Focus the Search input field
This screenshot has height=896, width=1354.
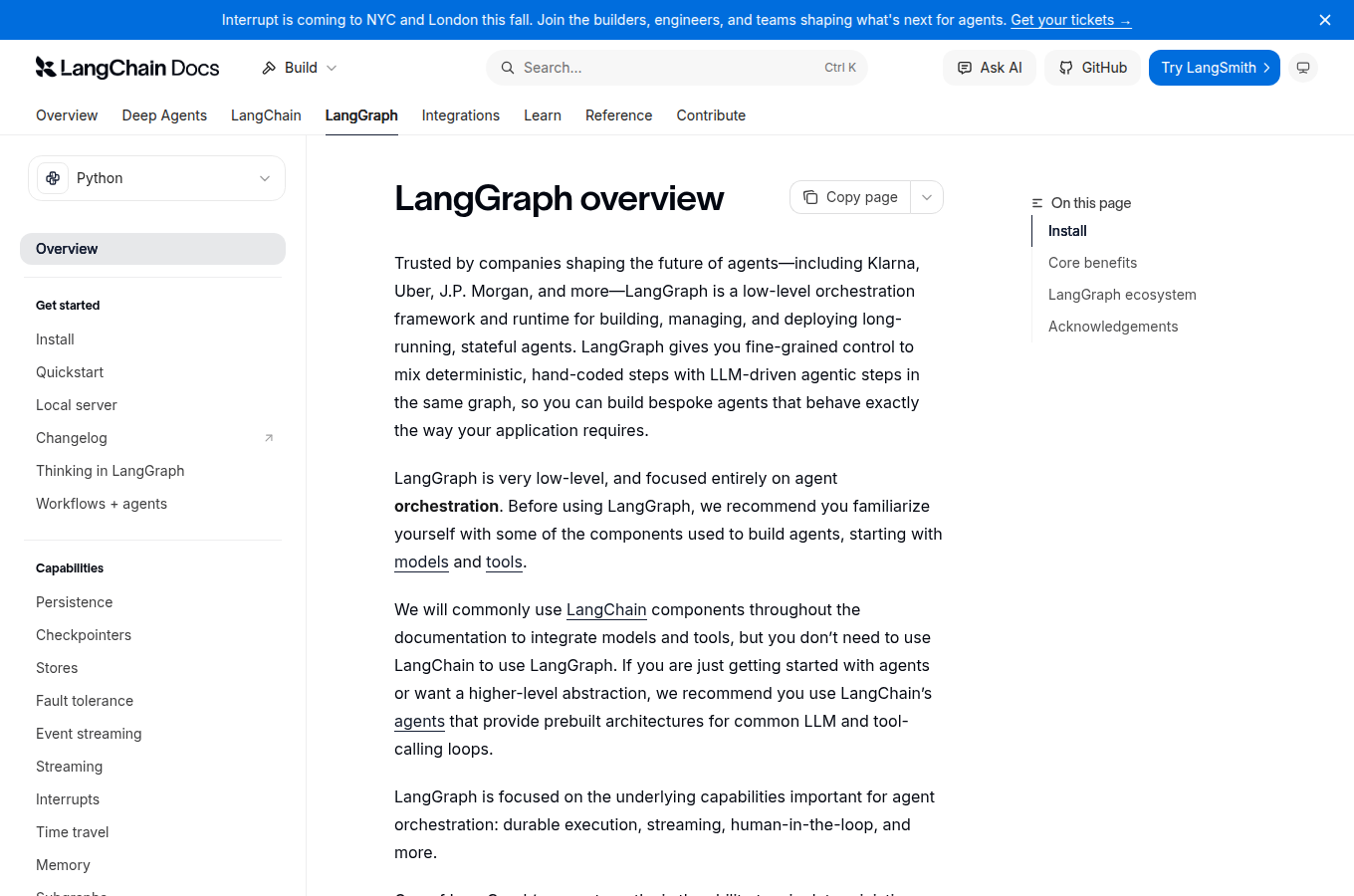pyautogui.click(x=677, y=68)
